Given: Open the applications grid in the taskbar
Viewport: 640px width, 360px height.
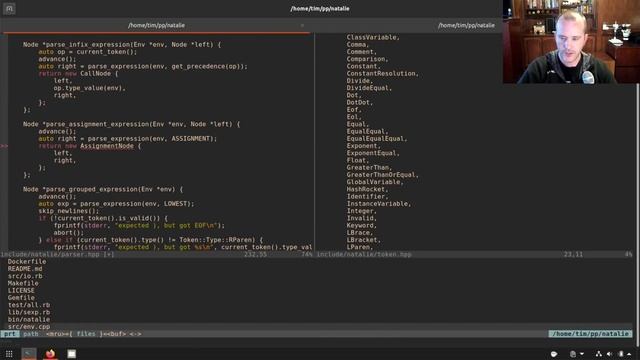Looking at the screenshot, I should point(9,354).
